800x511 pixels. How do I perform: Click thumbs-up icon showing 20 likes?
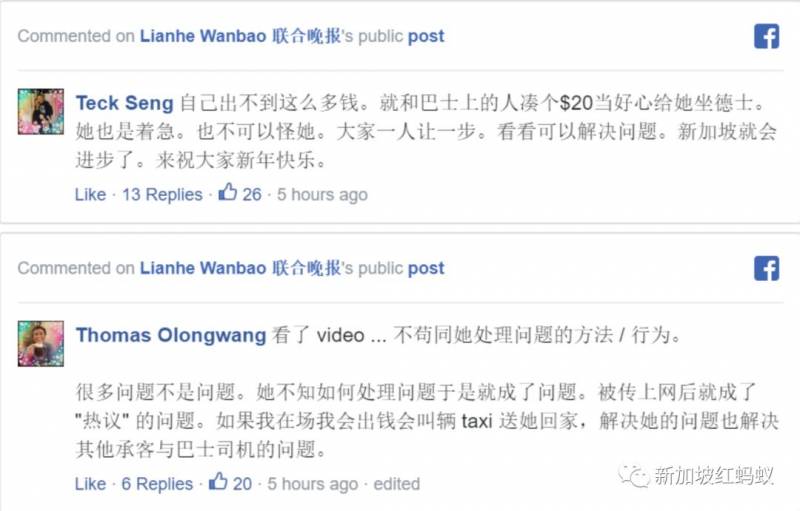coord(218,481)
